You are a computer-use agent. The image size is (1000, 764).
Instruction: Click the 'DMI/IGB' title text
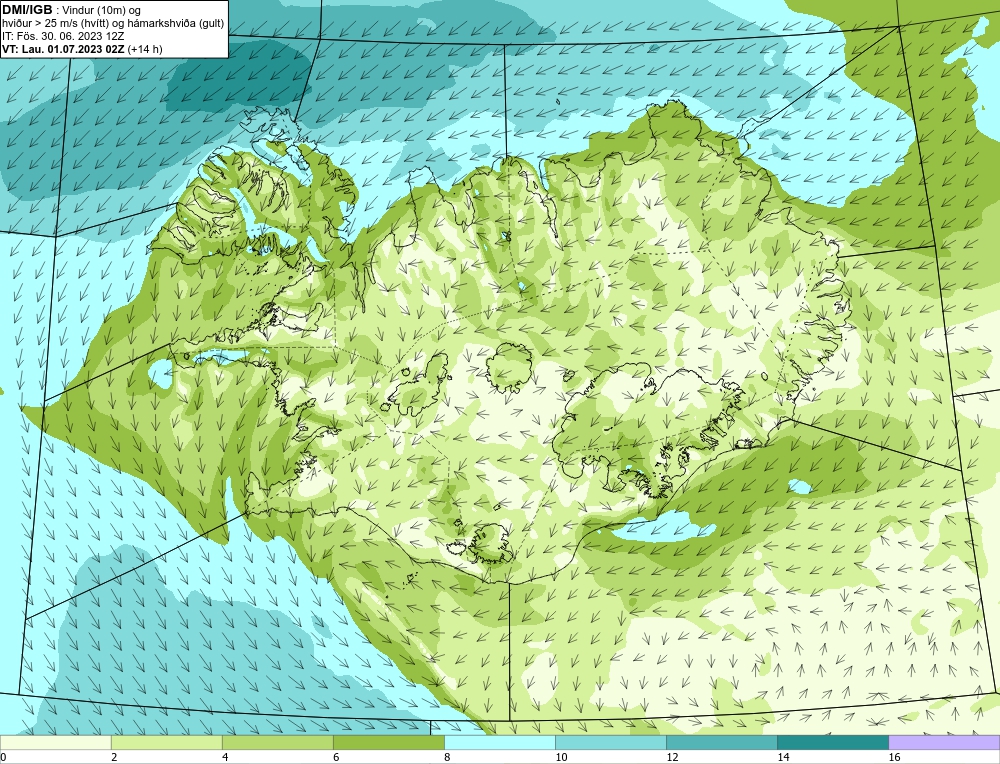(27, 10)
